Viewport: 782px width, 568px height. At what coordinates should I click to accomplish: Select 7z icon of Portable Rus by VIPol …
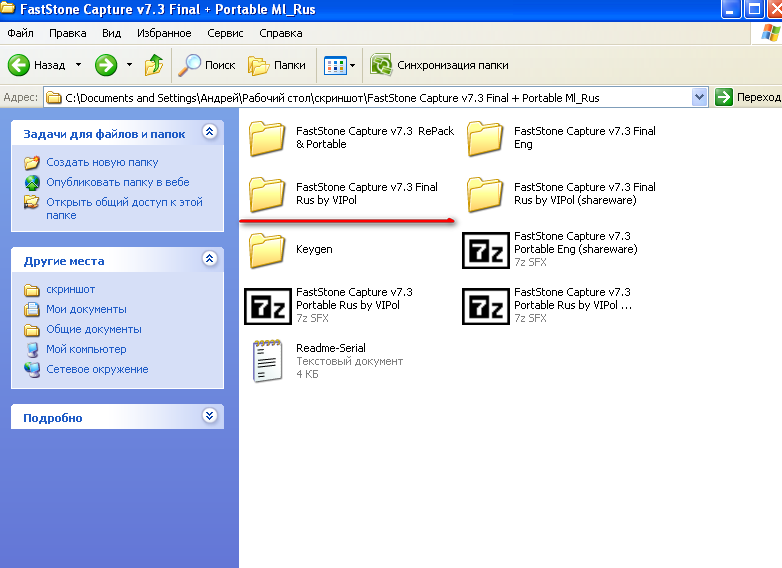[x=485, y=306]
